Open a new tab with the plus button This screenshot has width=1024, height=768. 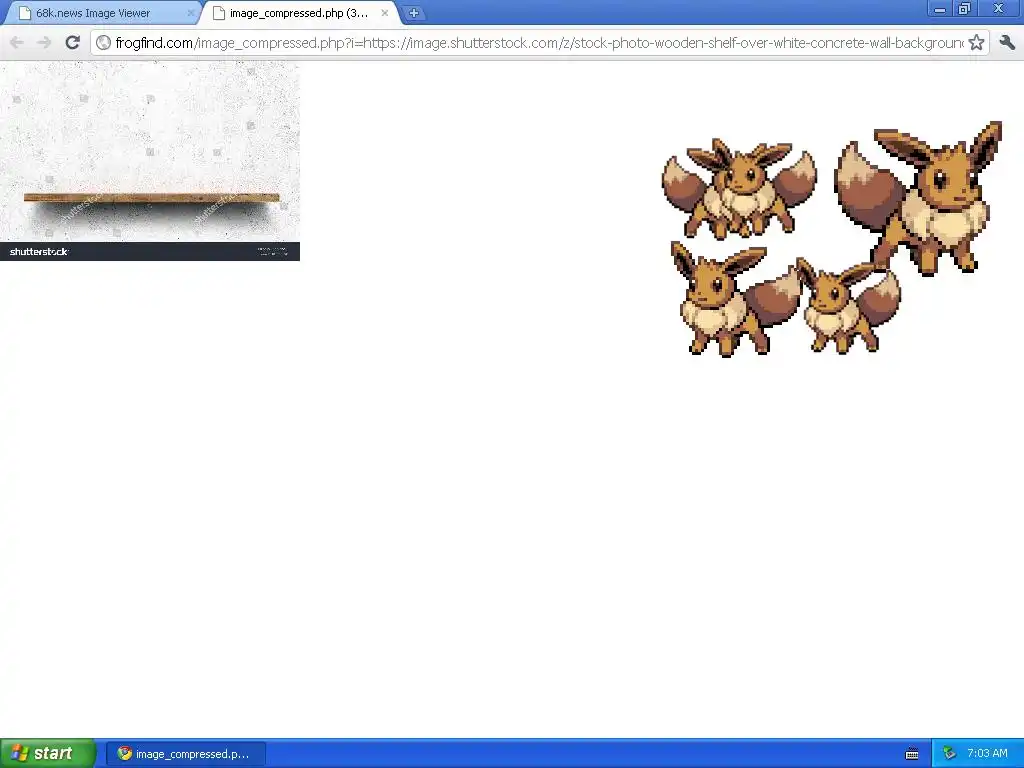(x=413, y=12)
